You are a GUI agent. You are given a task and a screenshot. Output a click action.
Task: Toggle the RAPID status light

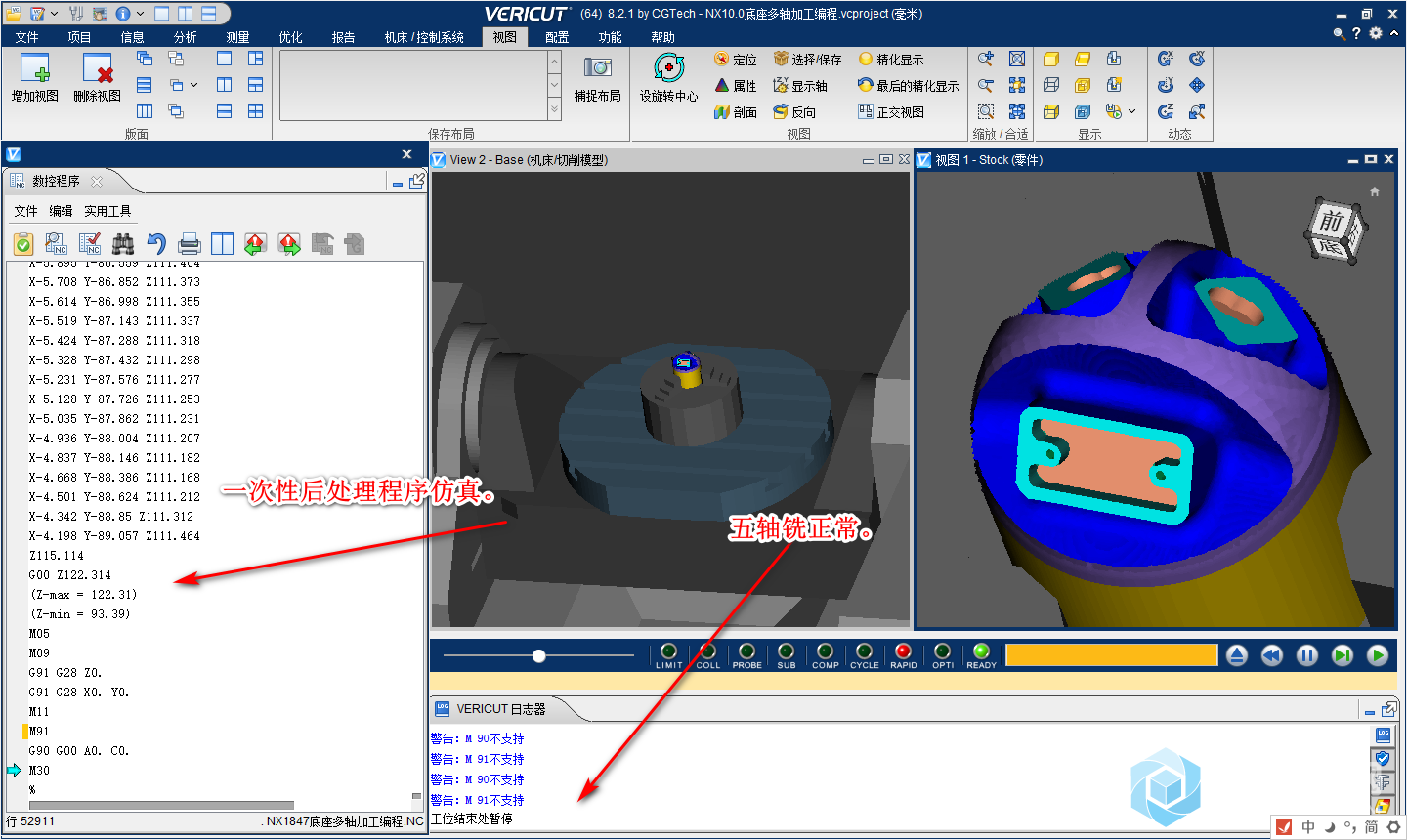click(x=904, y=655)
